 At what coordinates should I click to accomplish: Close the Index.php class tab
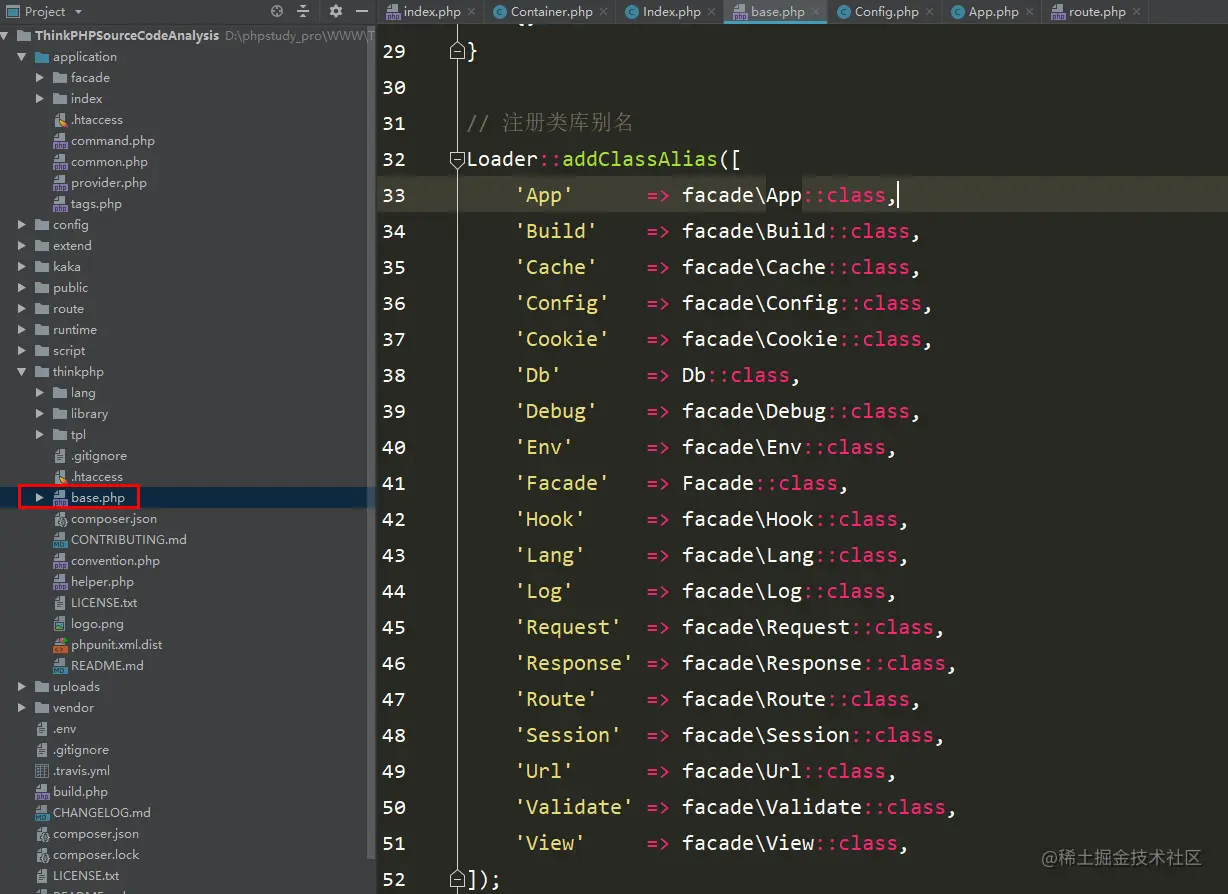(x=711, y=12)
